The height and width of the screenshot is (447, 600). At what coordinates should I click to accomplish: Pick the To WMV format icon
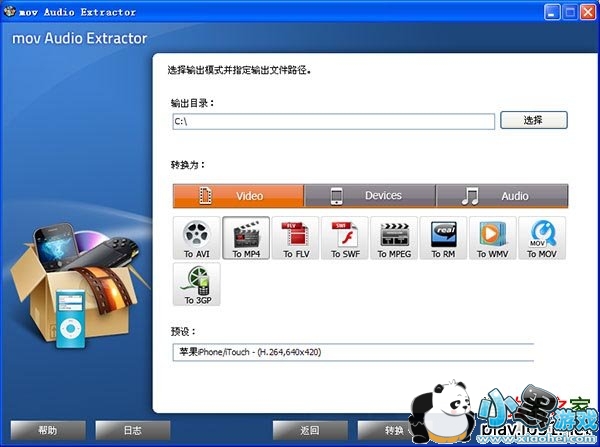point(493,238)
